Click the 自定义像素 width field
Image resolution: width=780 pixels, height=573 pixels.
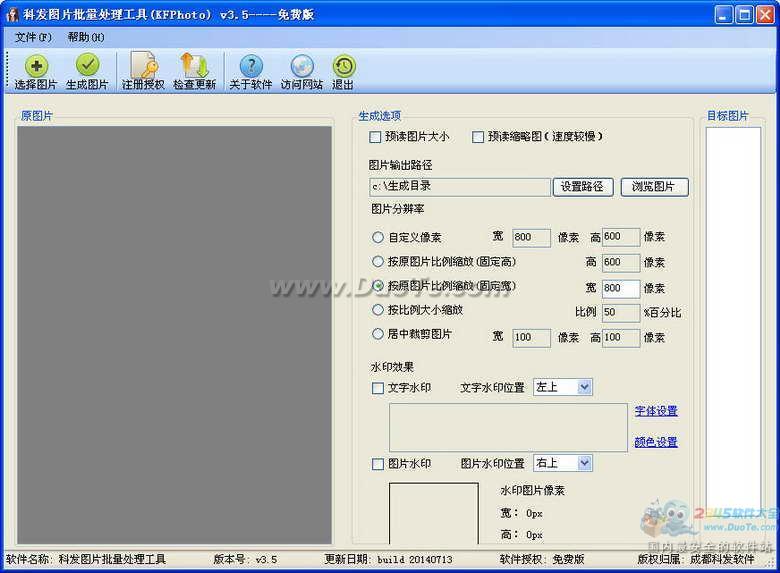(x=532, y=238)
